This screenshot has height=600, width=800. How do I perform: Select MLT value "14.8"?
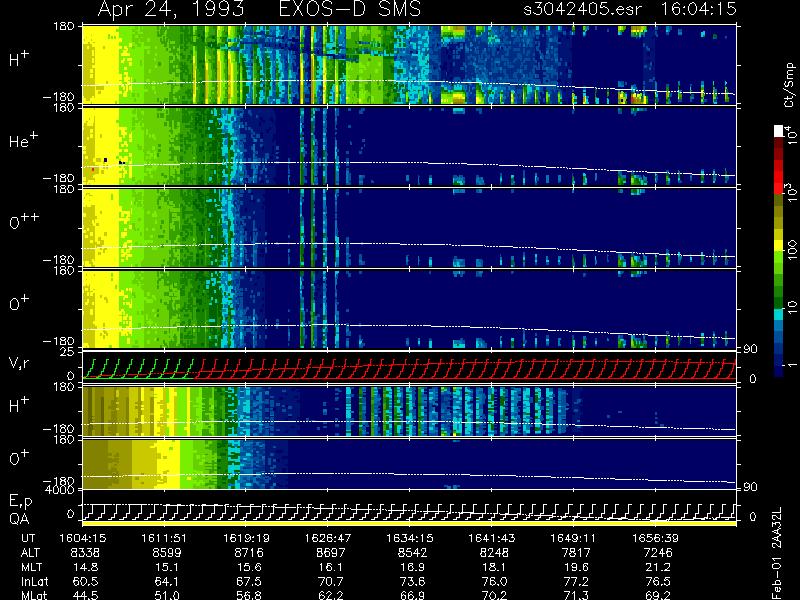pos(85,567)
